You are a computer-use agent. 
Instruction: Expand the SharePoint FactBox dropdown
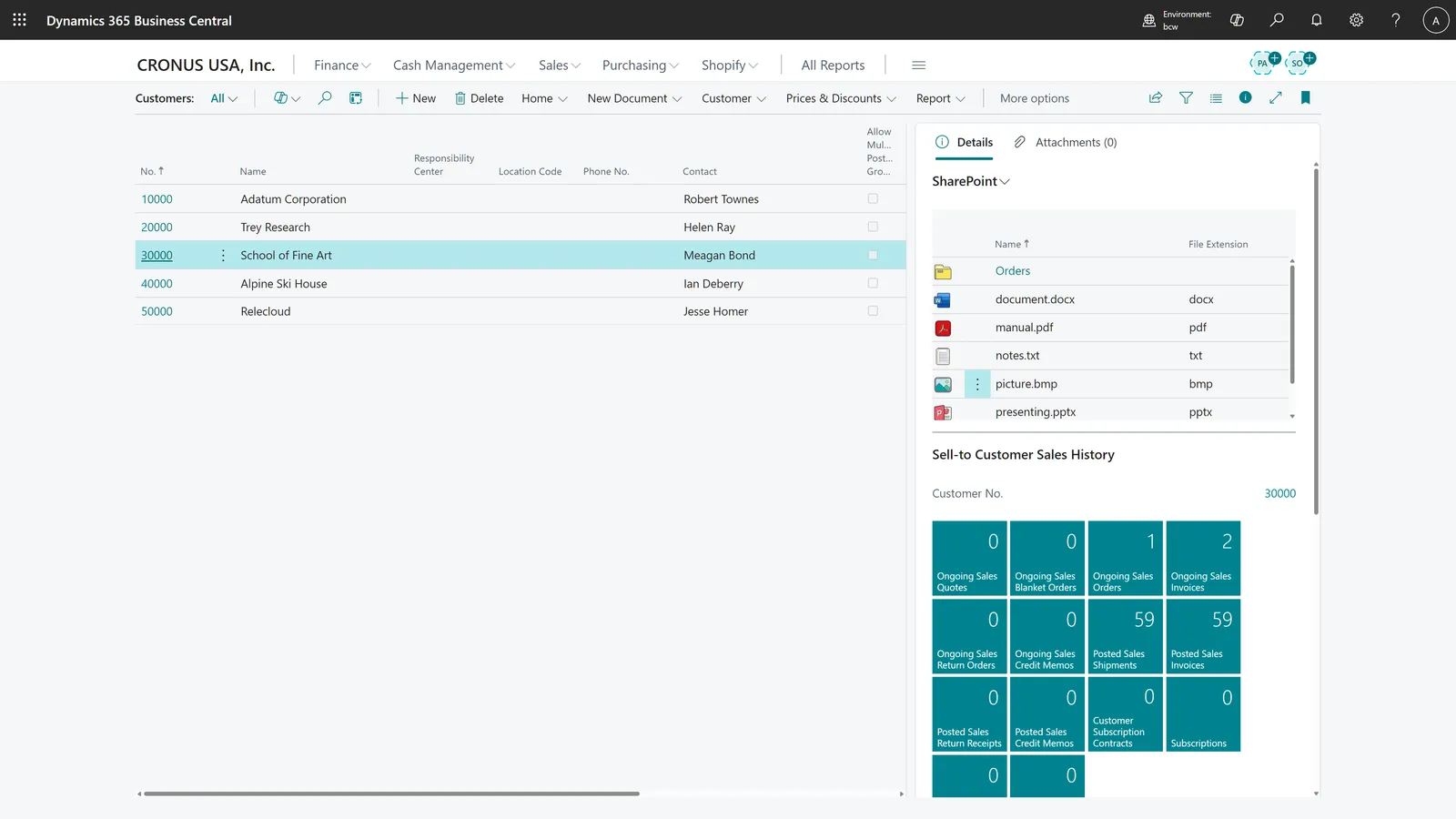971,181
